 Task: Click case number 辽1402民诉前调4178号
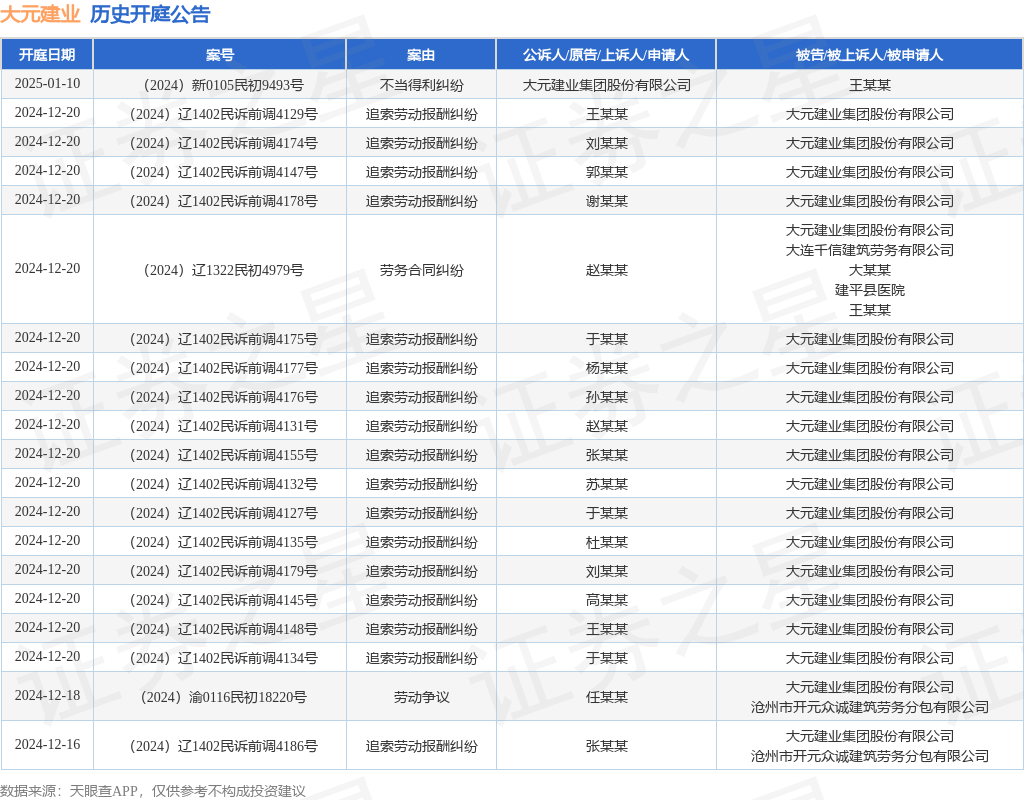pyautogui.click(x=223, y=201)
